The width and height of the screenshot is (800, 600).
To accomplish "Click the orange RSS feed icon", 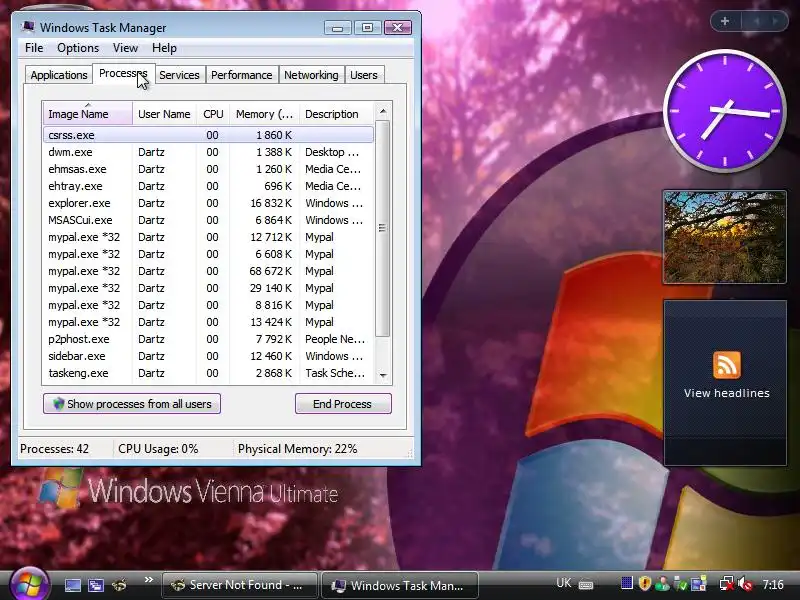I will coord(727,365).
